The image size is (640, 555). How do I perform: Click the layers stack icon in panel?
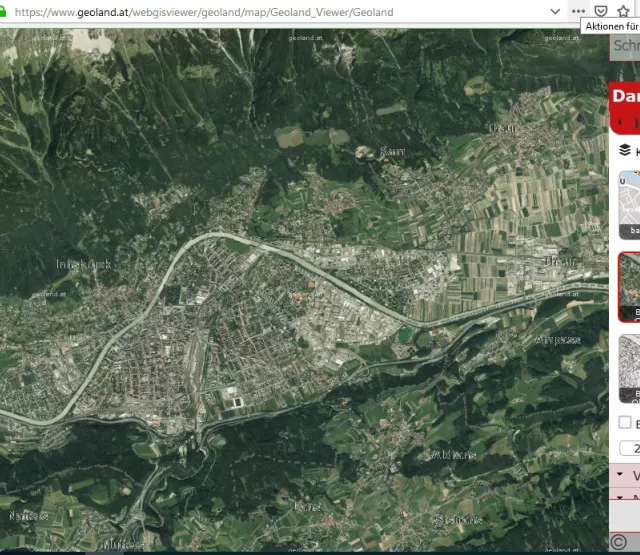(624, 150)
